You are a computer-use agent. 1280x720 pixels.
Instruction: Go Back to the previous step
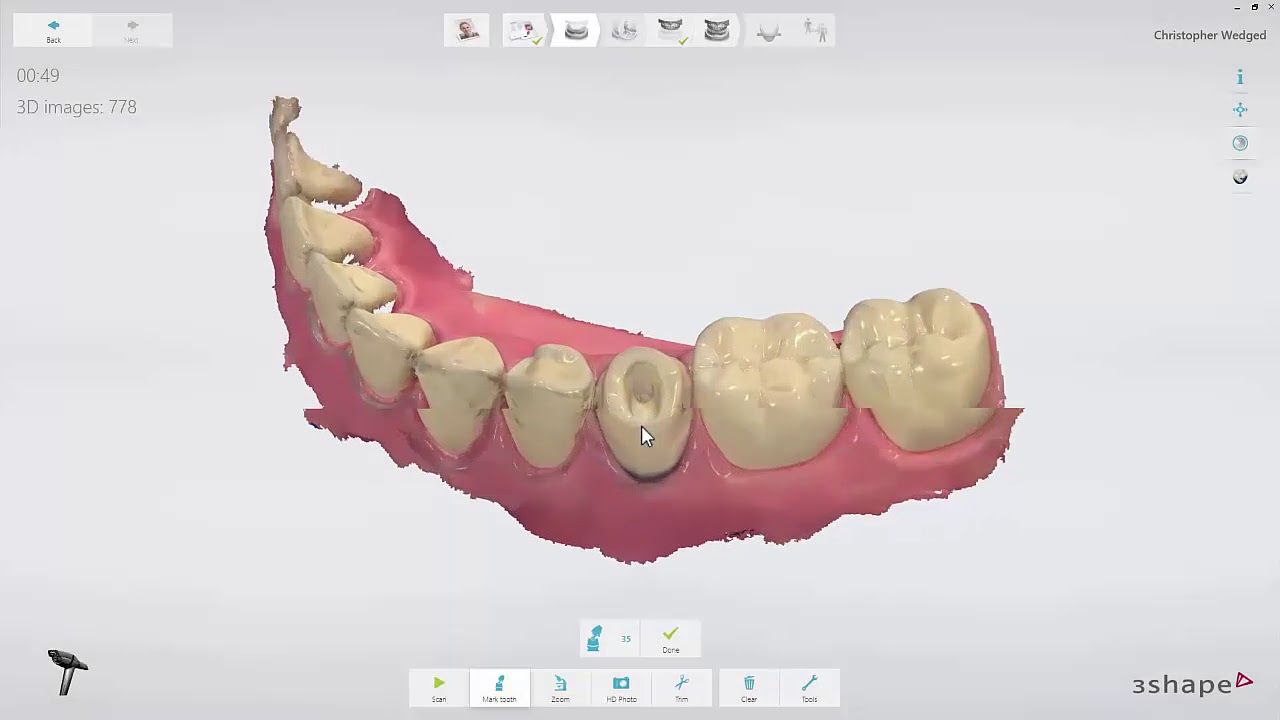53,31
